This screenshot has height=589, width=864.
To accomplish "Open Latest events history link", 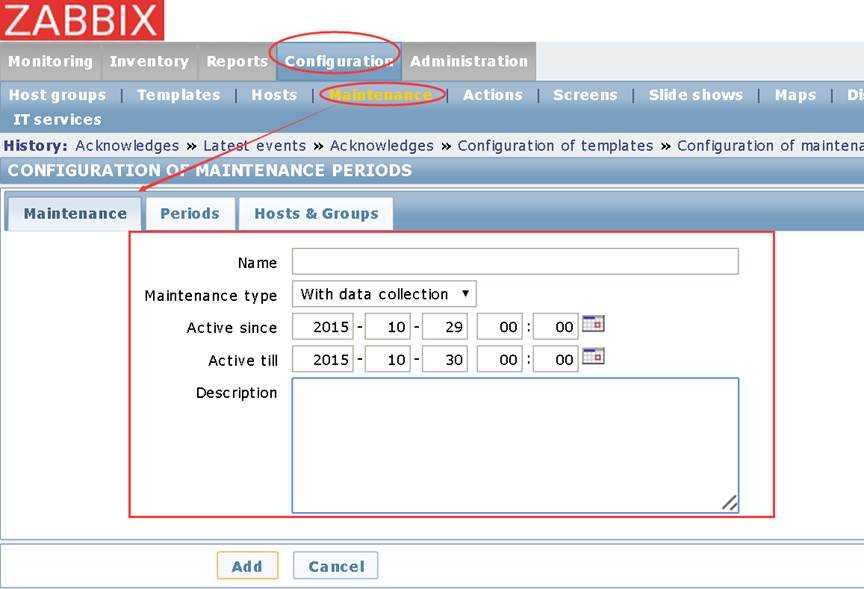I will (x=255, y=146).
